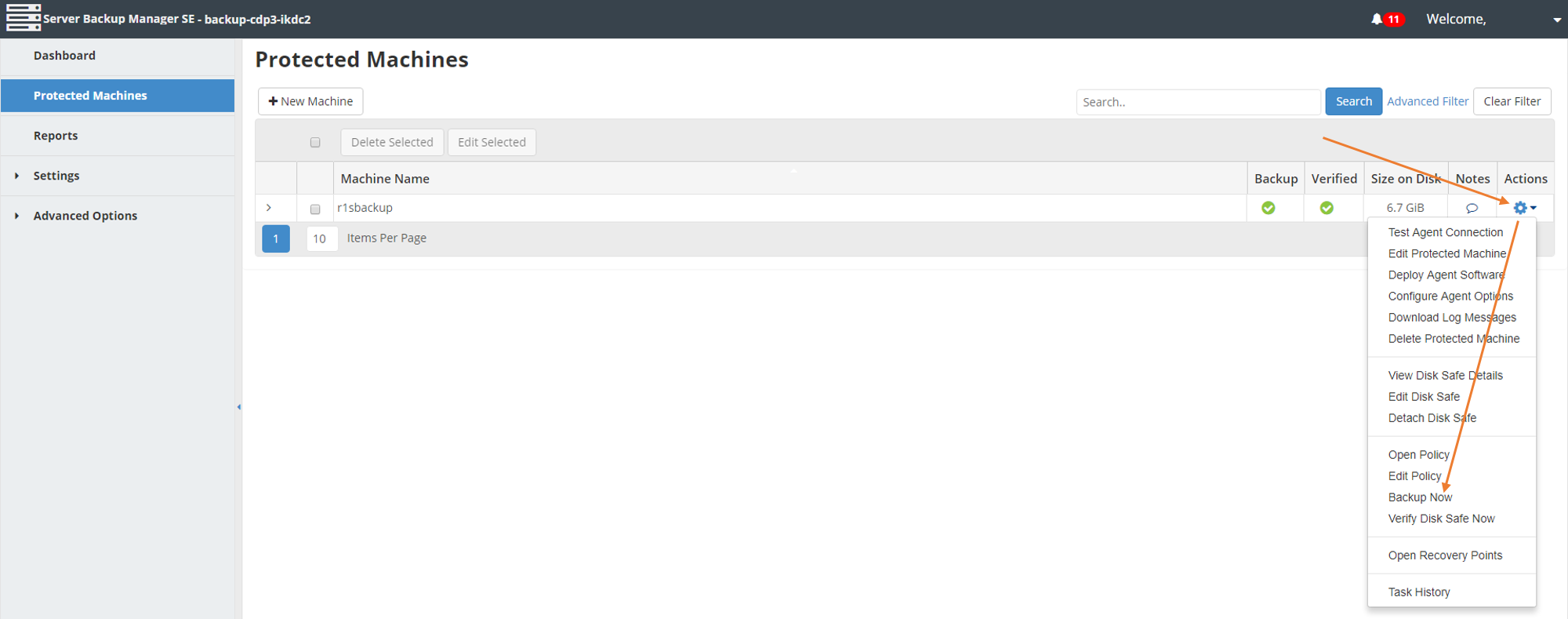Open the Protected Machines sidebar item

[x=118, y=96]
